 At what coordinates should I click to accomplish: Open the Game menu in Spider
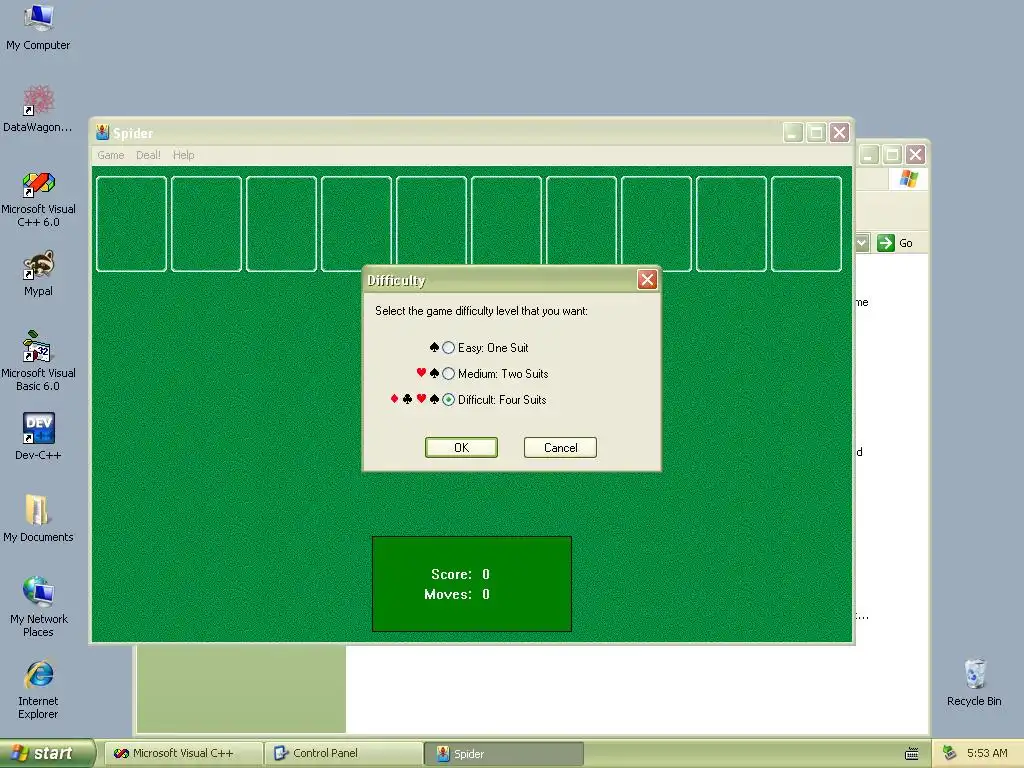coord(110,155)
